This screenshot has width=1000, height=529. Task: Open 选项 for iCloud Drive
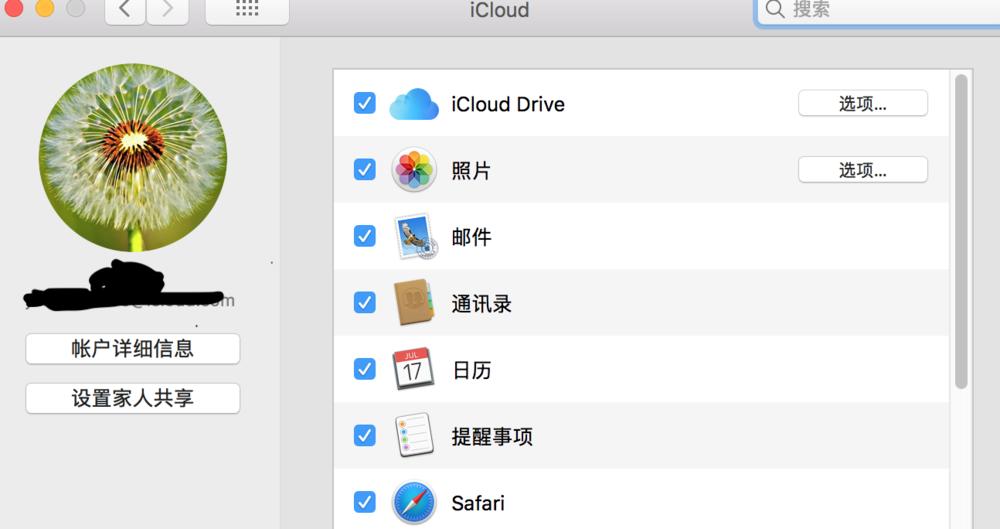pyautogui.click(x=863, y=103)
